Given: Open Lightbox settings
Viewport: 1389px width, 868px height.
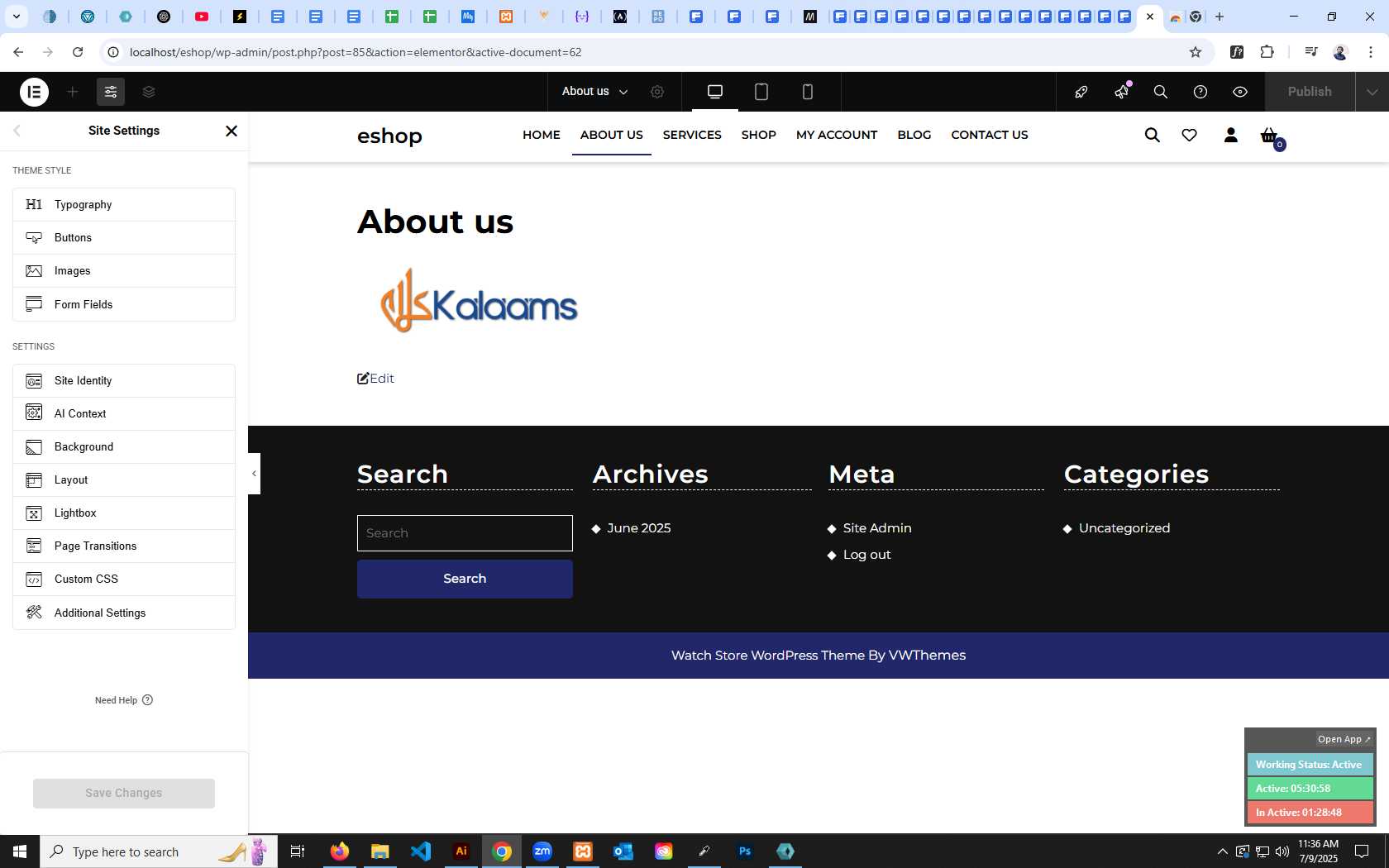Looking at the screenshot, I should [124, 513].
